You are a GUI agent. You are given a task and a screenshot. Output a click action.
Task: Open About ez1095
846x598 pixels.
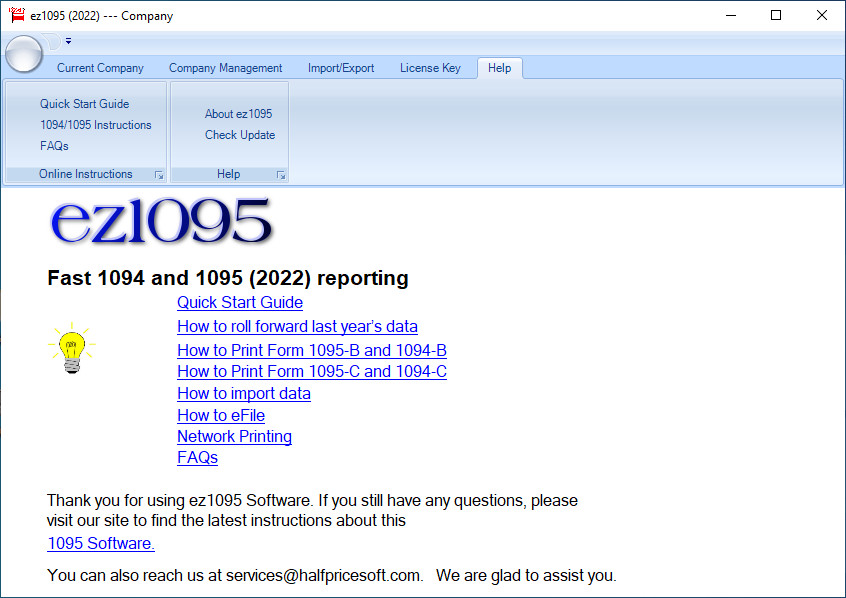(x=238, y=114)
